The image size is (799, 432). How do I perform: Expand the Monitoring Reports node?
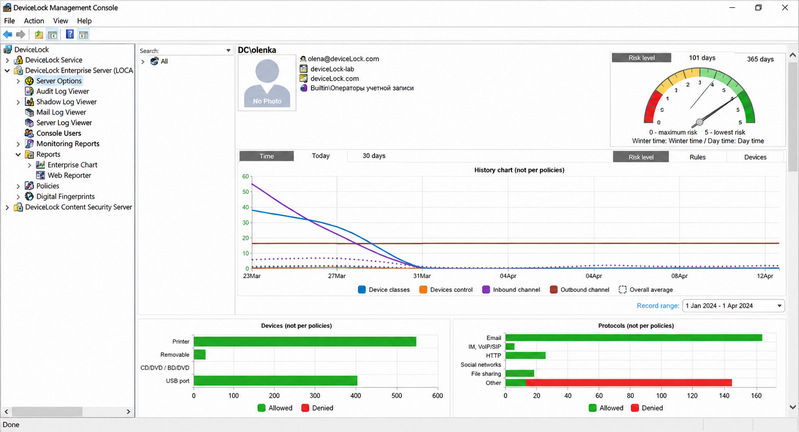pos(18,144)
